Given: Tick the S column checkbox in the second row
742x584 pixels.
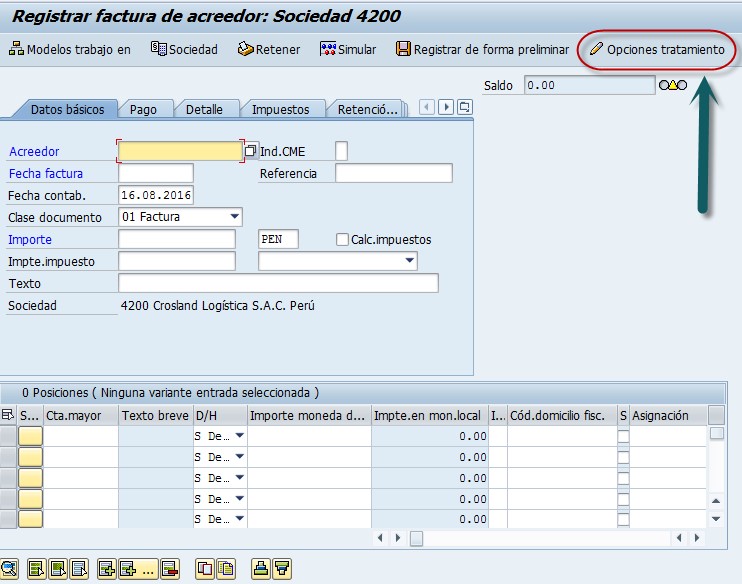Looking at the screenshot, I should 623,457.
